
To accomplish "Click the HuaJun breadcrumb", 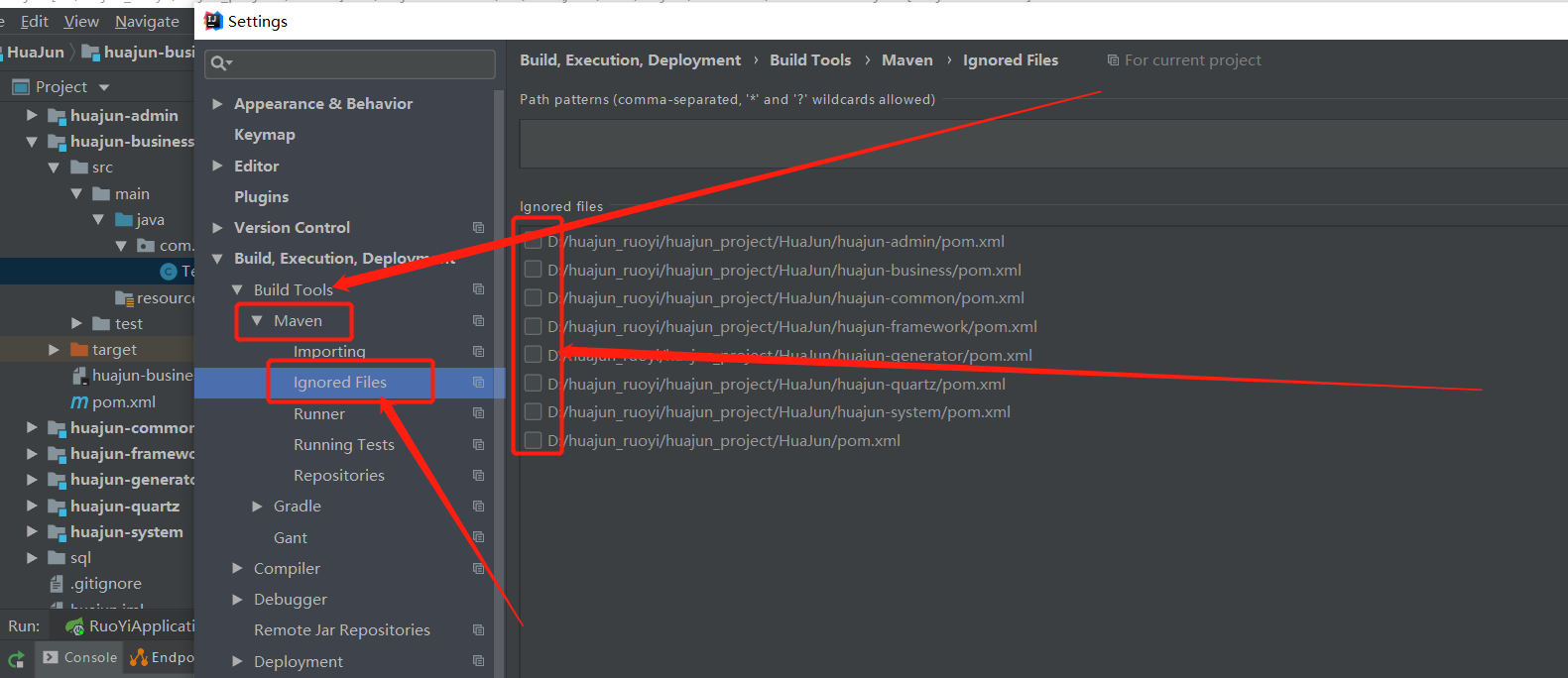I will coord(36,53).
